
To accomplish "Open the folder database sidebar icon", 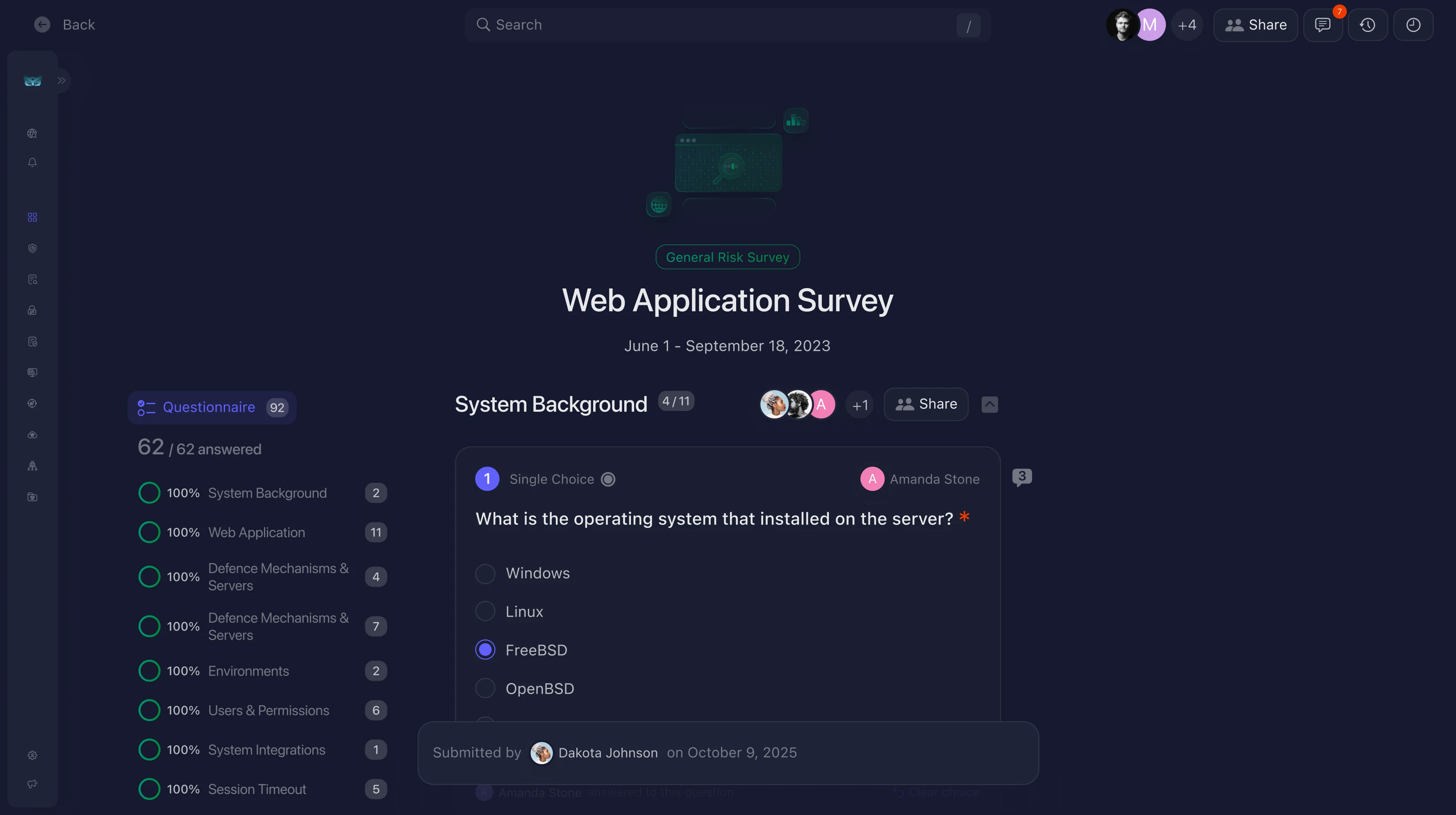I will [x=32, y=497].
